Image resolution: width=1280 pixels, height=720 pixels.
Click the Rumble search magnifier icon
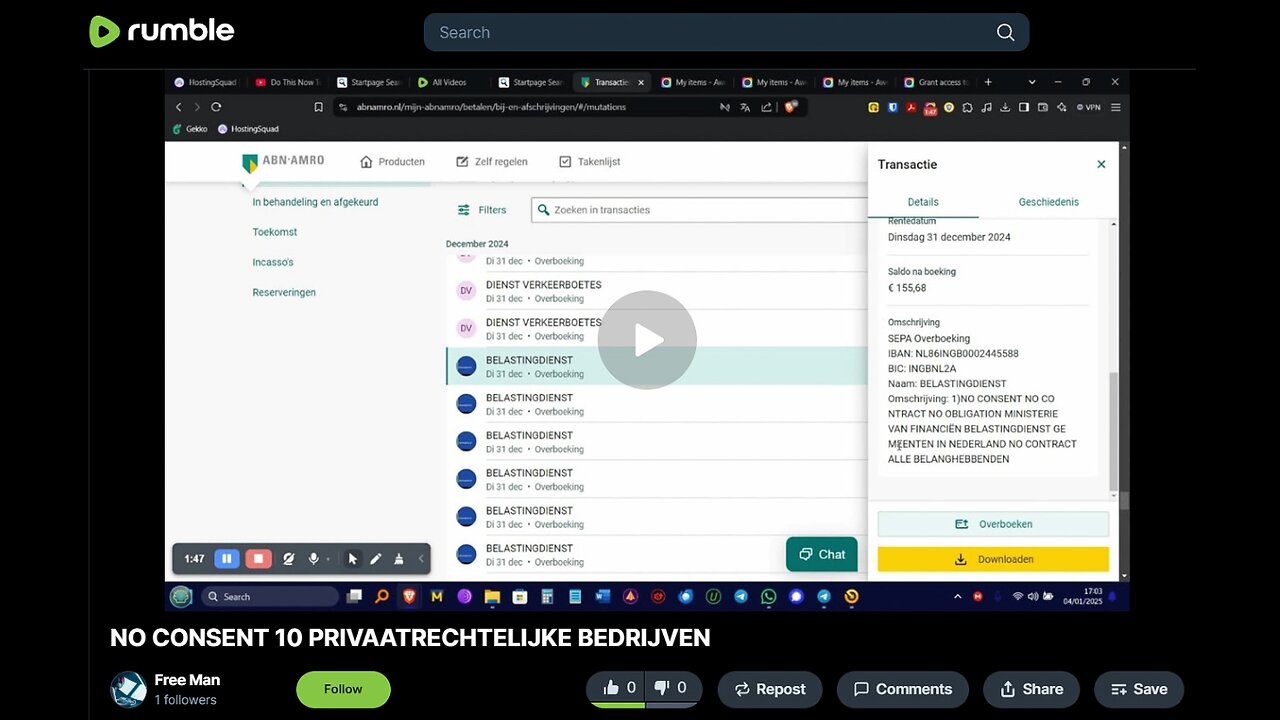1005,32
